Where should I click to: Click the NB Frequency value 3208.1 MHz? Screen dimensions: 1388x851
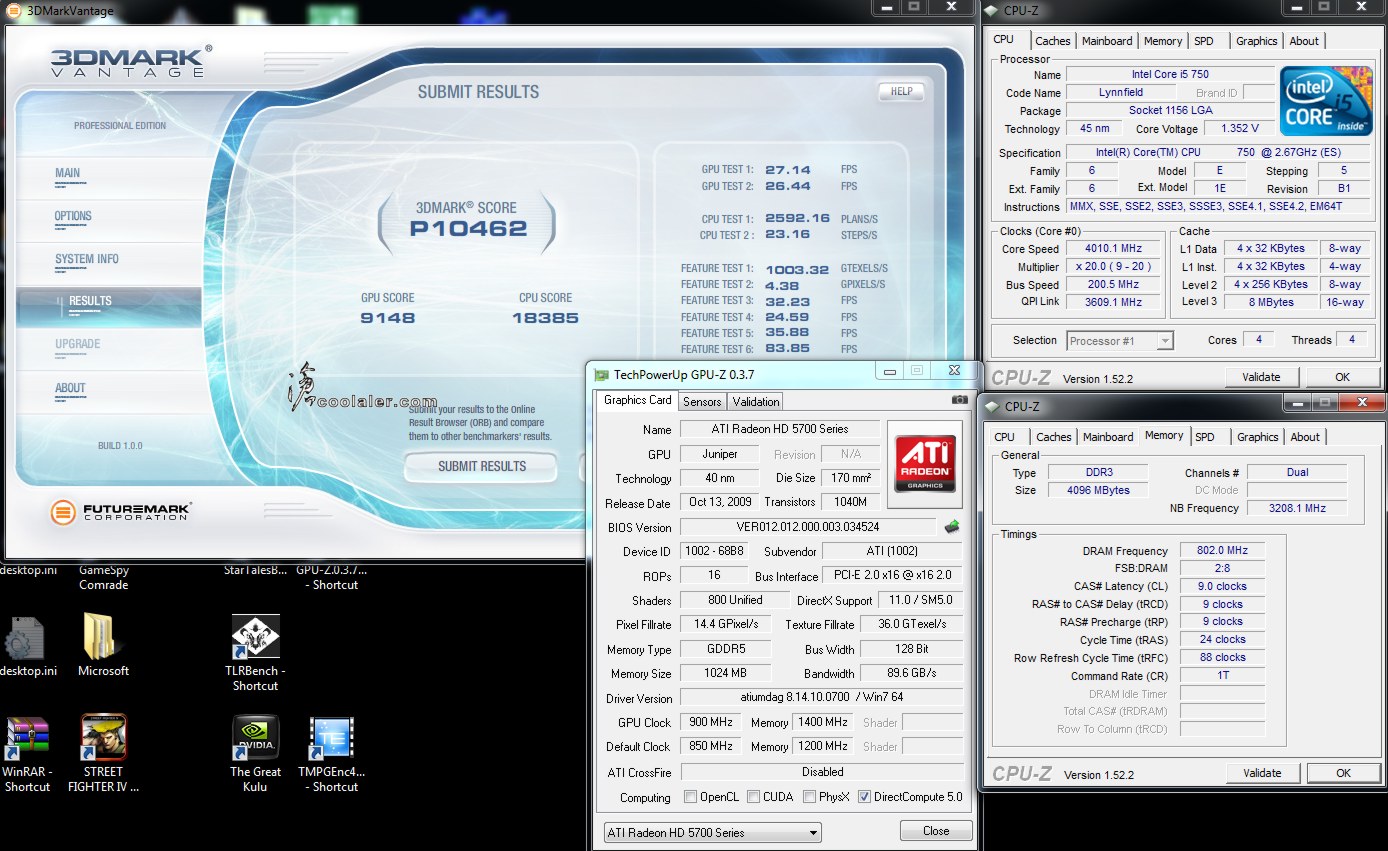[1297, 508]
